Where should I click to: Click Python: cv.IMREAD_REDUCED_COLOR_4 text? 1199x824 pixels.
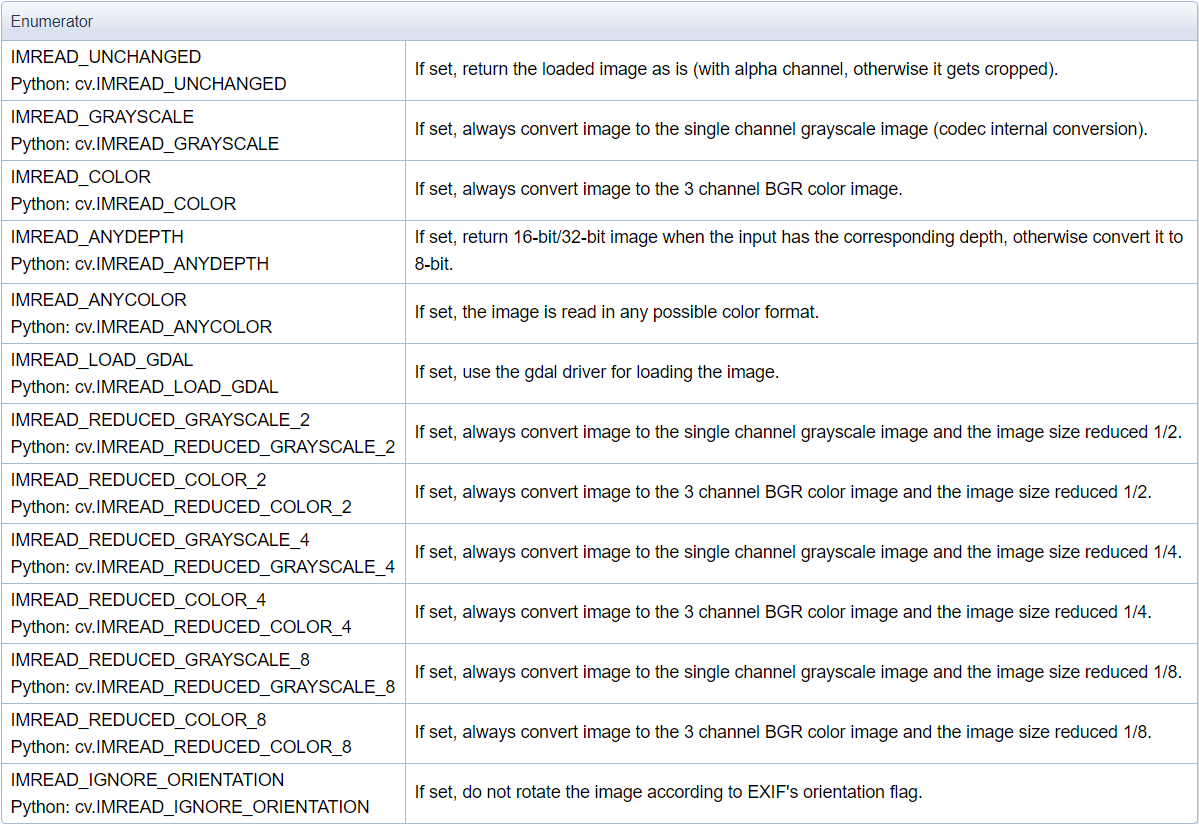[x=181, y=627]
